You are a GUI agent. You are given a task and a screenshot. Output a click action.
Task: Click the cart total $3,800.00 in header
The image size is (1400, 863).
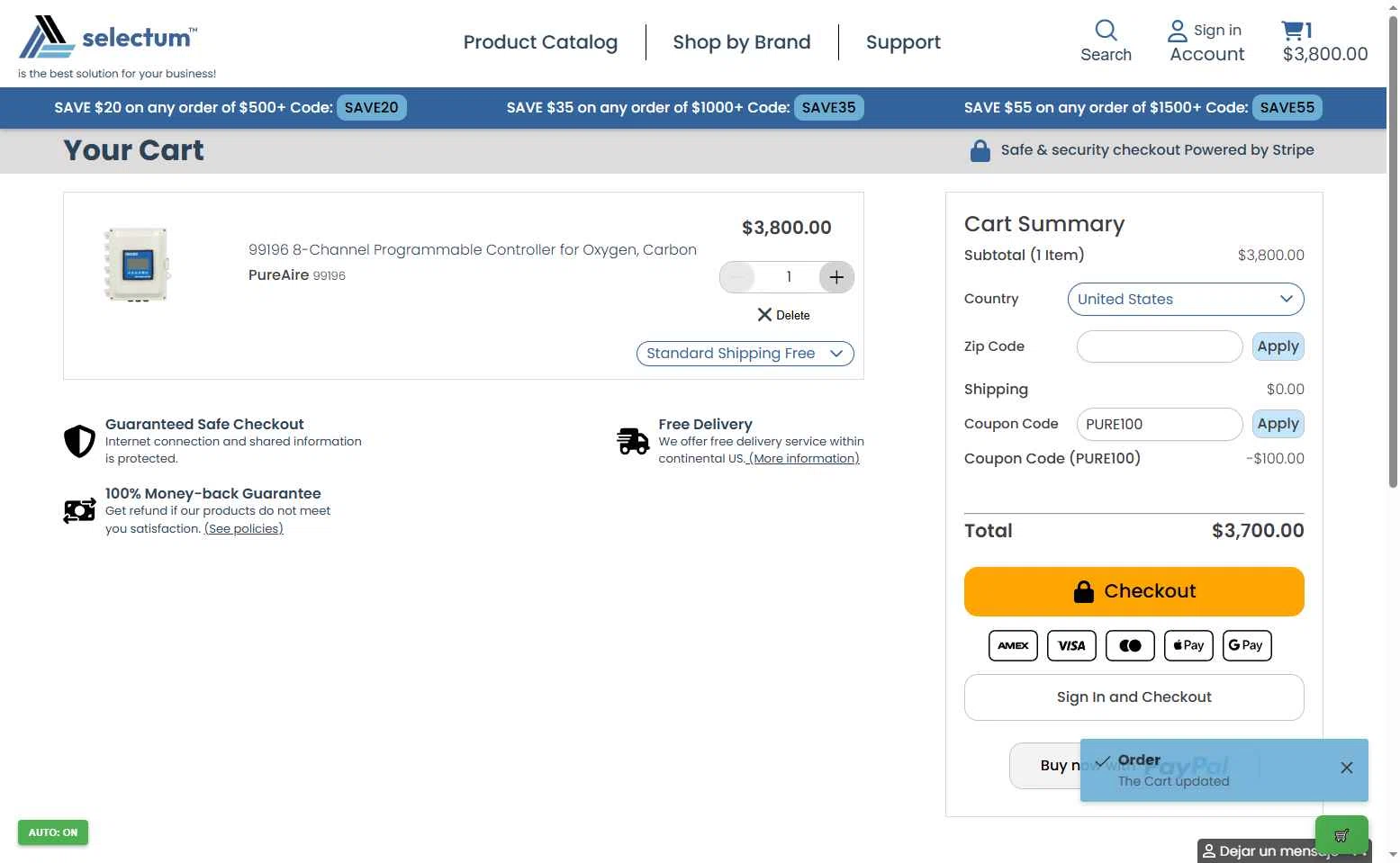point(1325,54)
